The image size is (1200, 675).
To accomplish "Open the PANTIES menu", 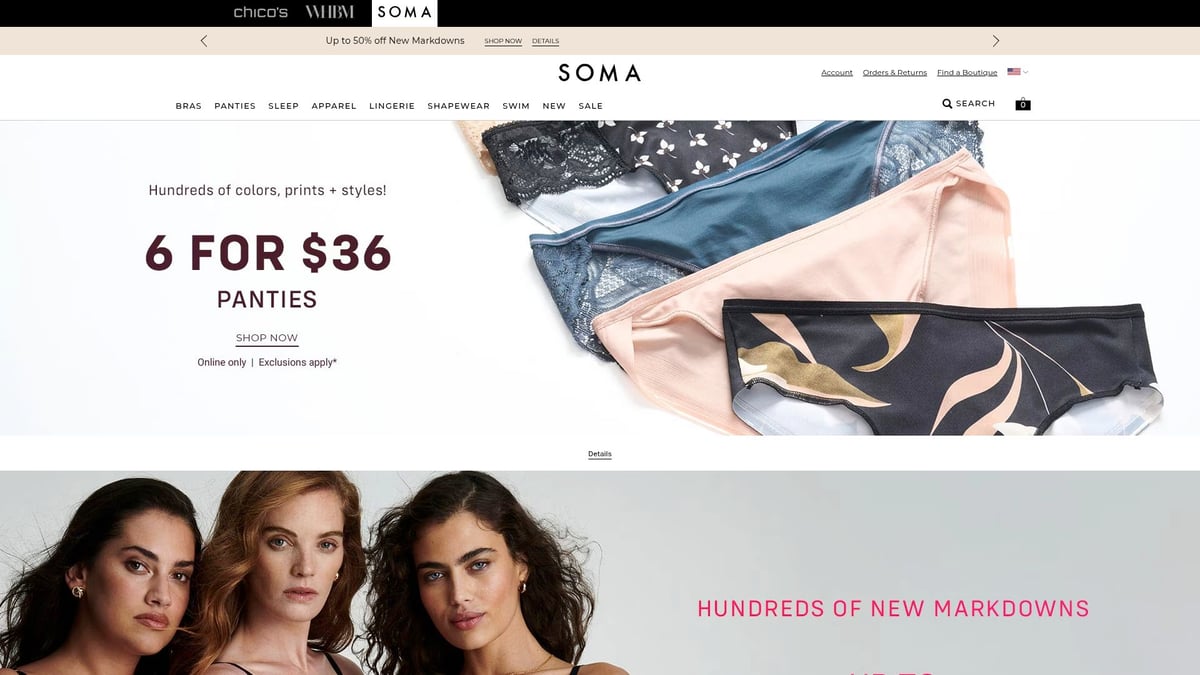I will click(x=235, y=106).
